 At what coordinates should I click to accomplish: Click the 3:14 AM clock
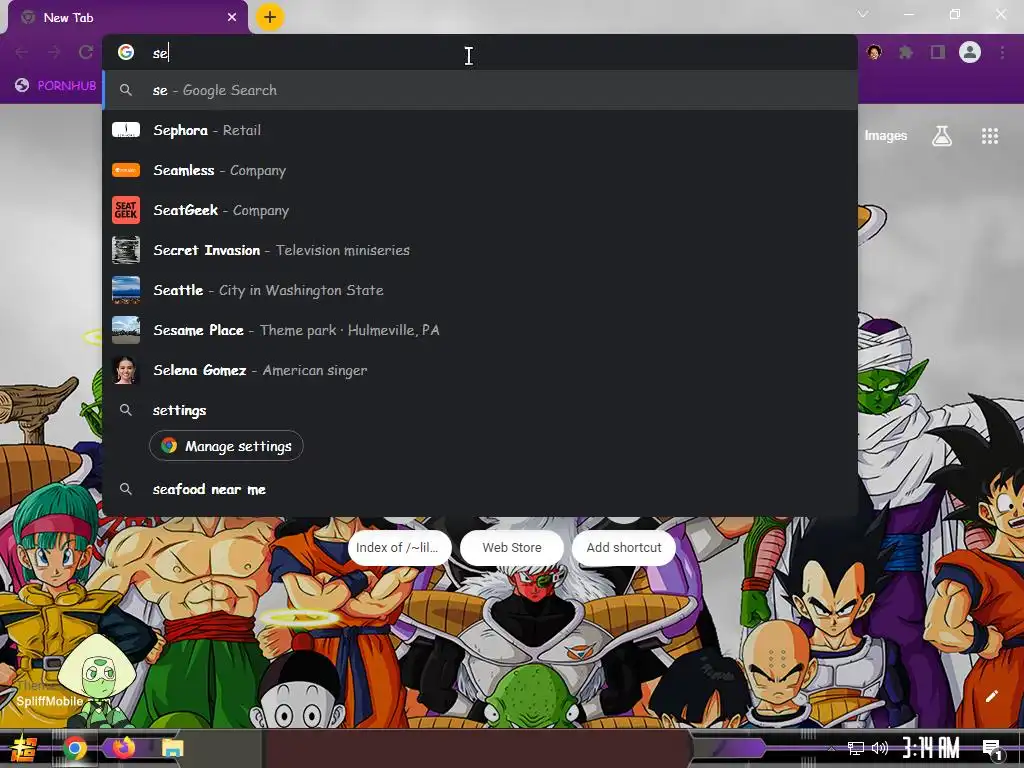coord(931,748)
